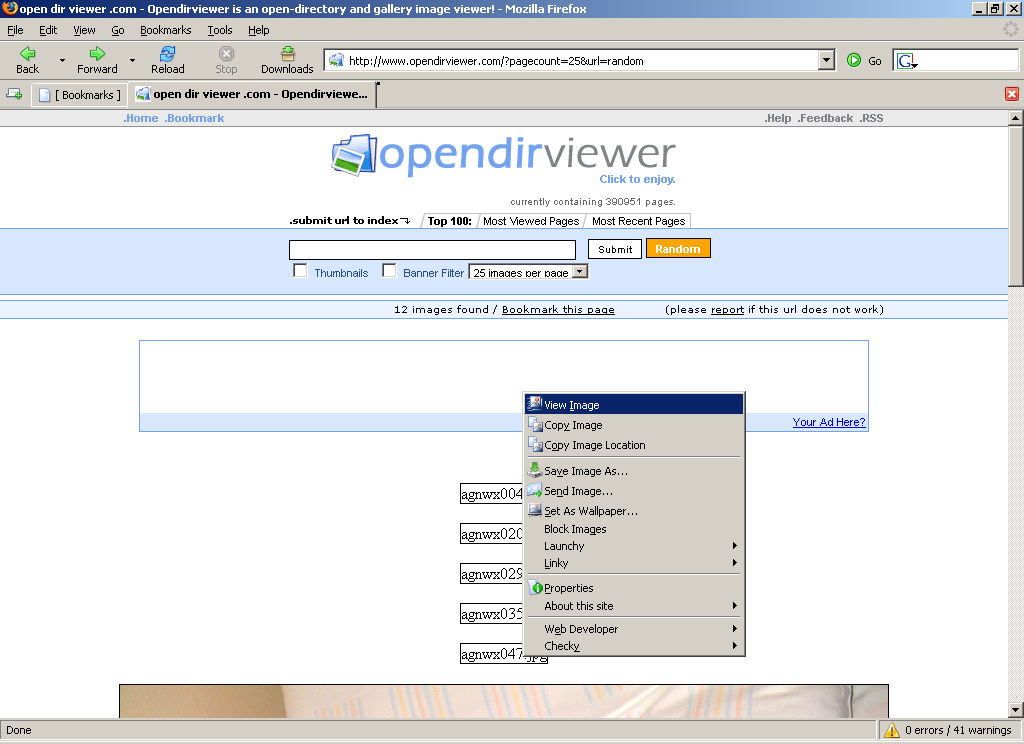1024x744 pixels.
Task: Click the warning icon in status bar
Action: [891, 731]
